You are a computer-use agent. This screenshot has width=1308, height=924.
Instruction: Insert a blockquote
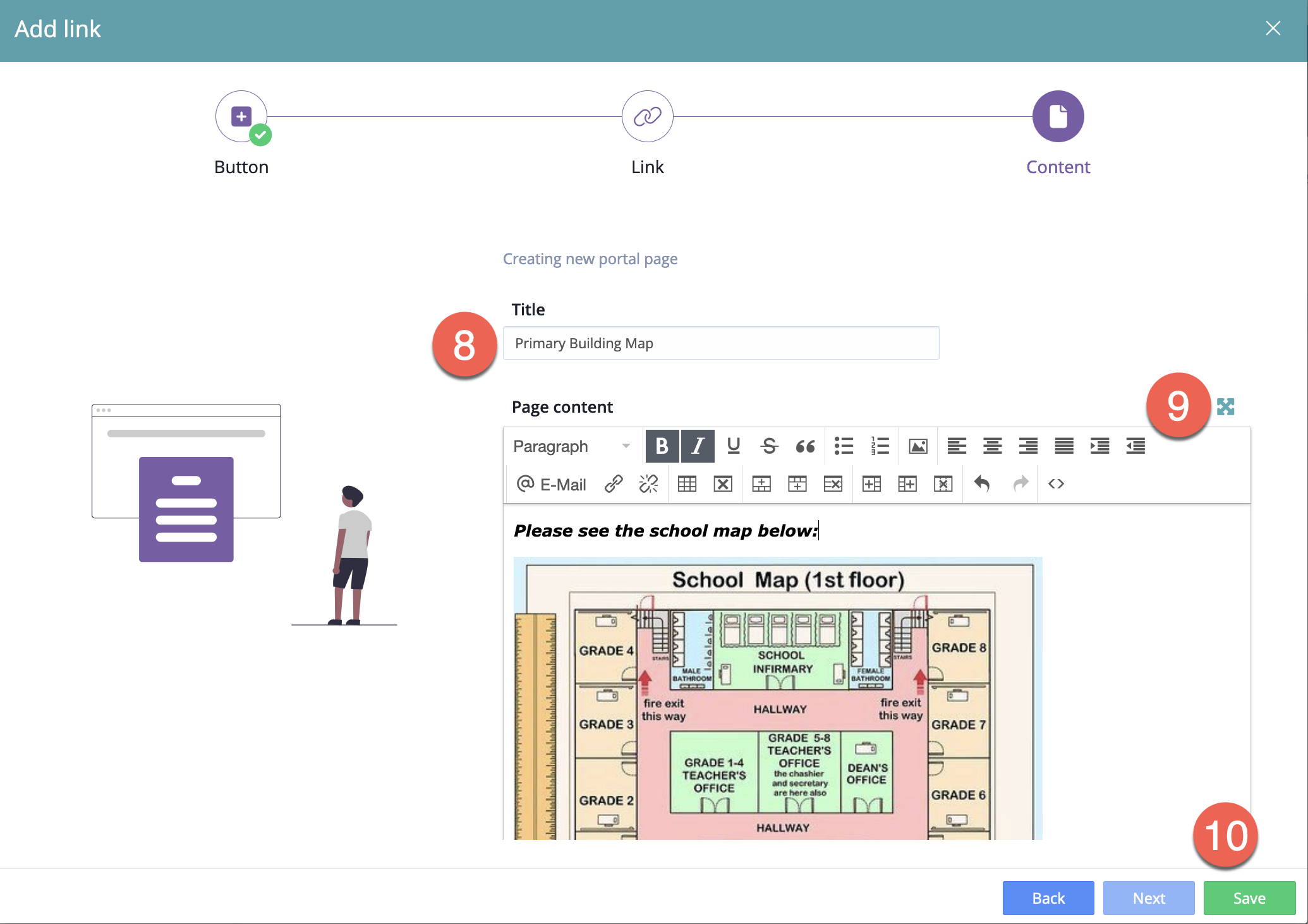805,446
